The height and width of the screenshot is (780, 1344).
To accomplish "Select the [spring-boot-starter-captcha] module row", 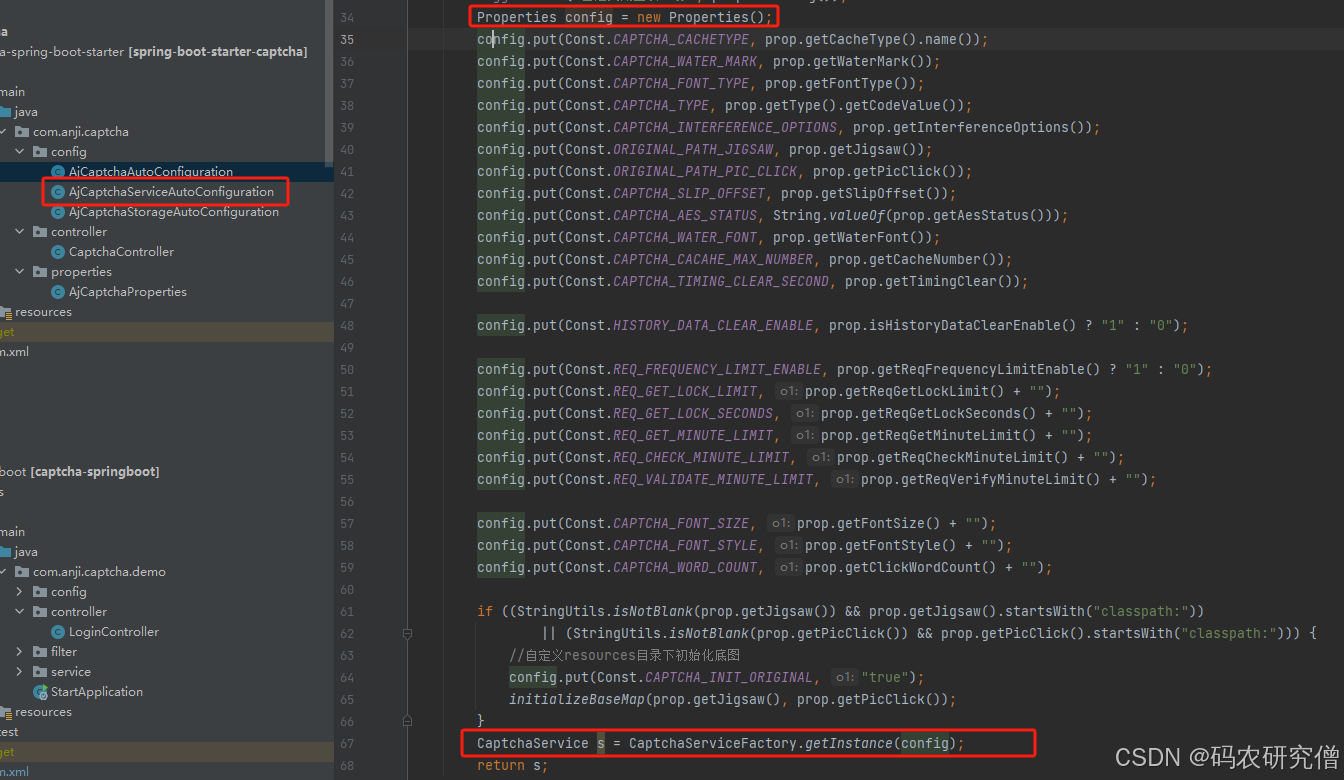I will (166, 52).
